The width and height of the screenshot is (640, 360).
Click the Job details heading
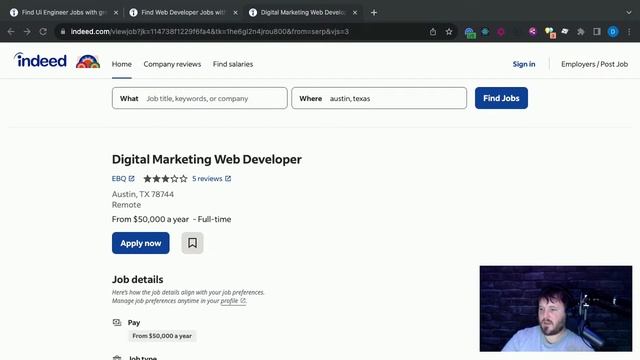138,280
